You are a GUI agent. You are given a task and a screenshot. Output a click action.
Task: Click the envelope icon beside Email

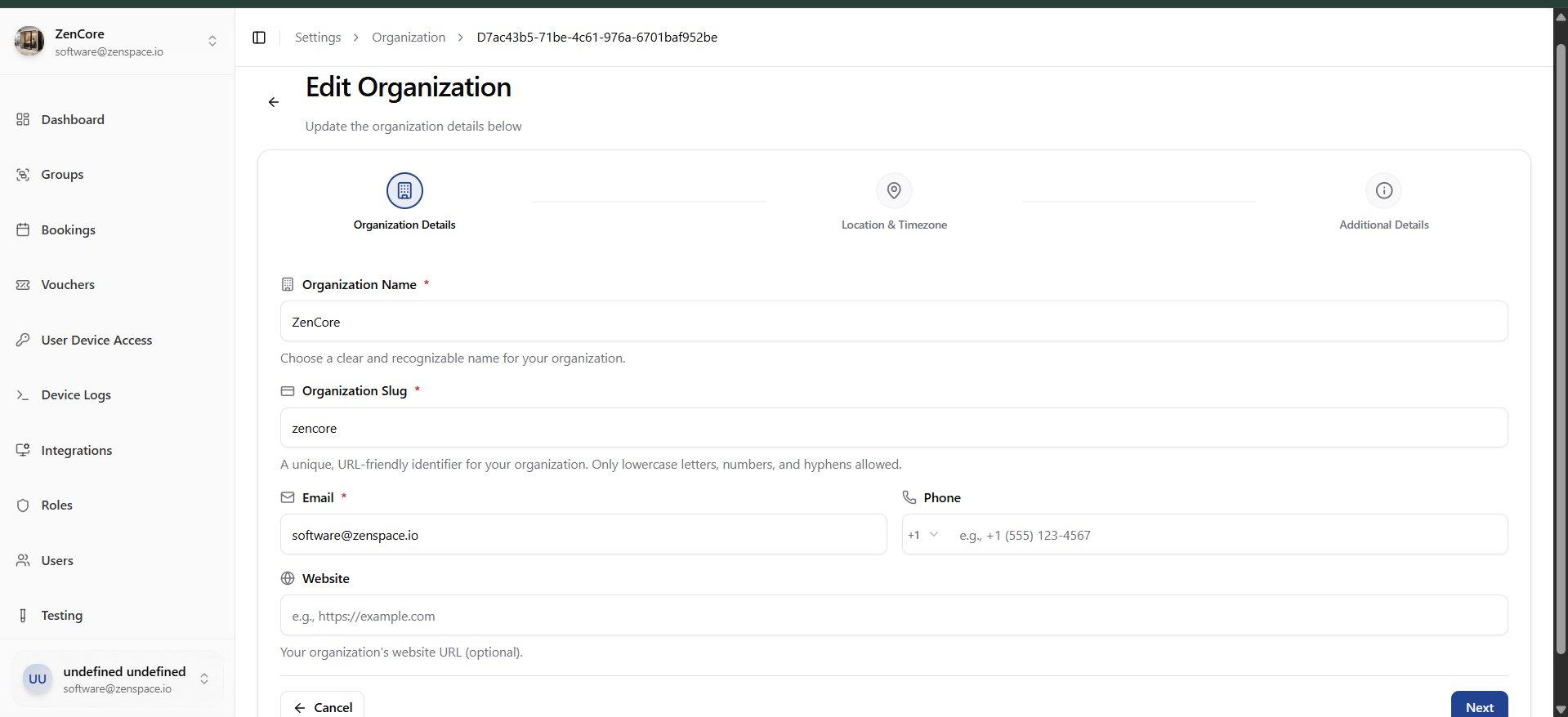click(287, 497)
